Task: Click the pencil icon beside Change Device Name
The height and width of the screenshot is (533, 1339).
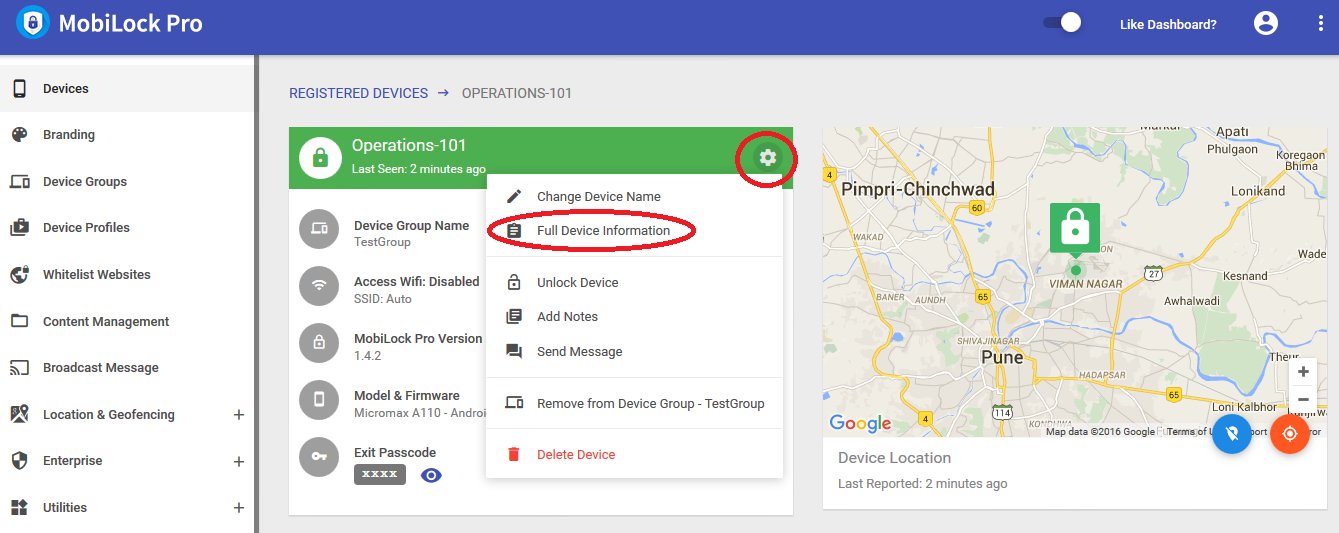Action: click(514, 196)
